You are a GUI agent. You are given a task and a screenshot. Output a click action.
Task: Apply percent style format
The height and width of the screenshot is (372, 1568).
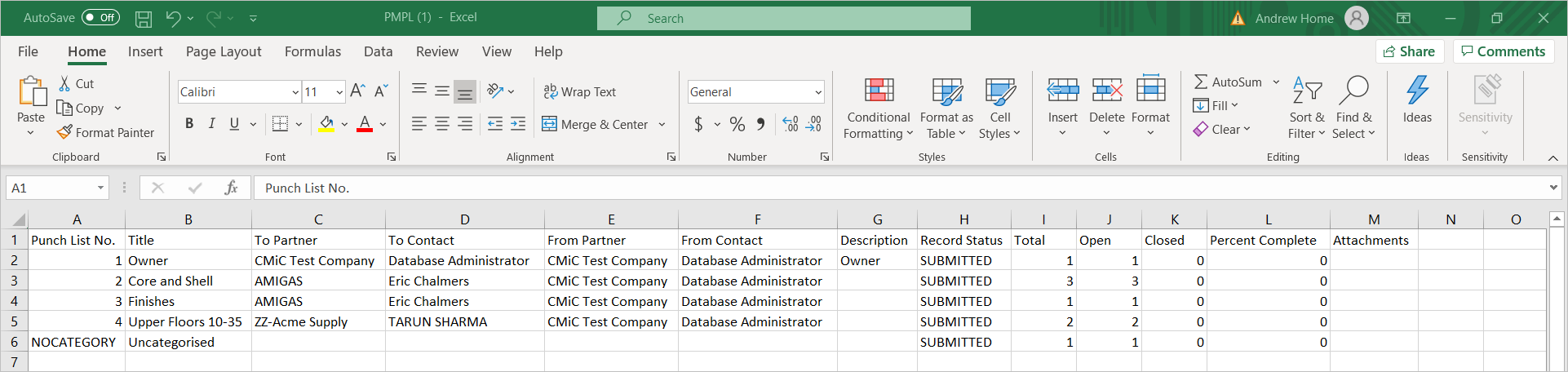pos(737,124)
